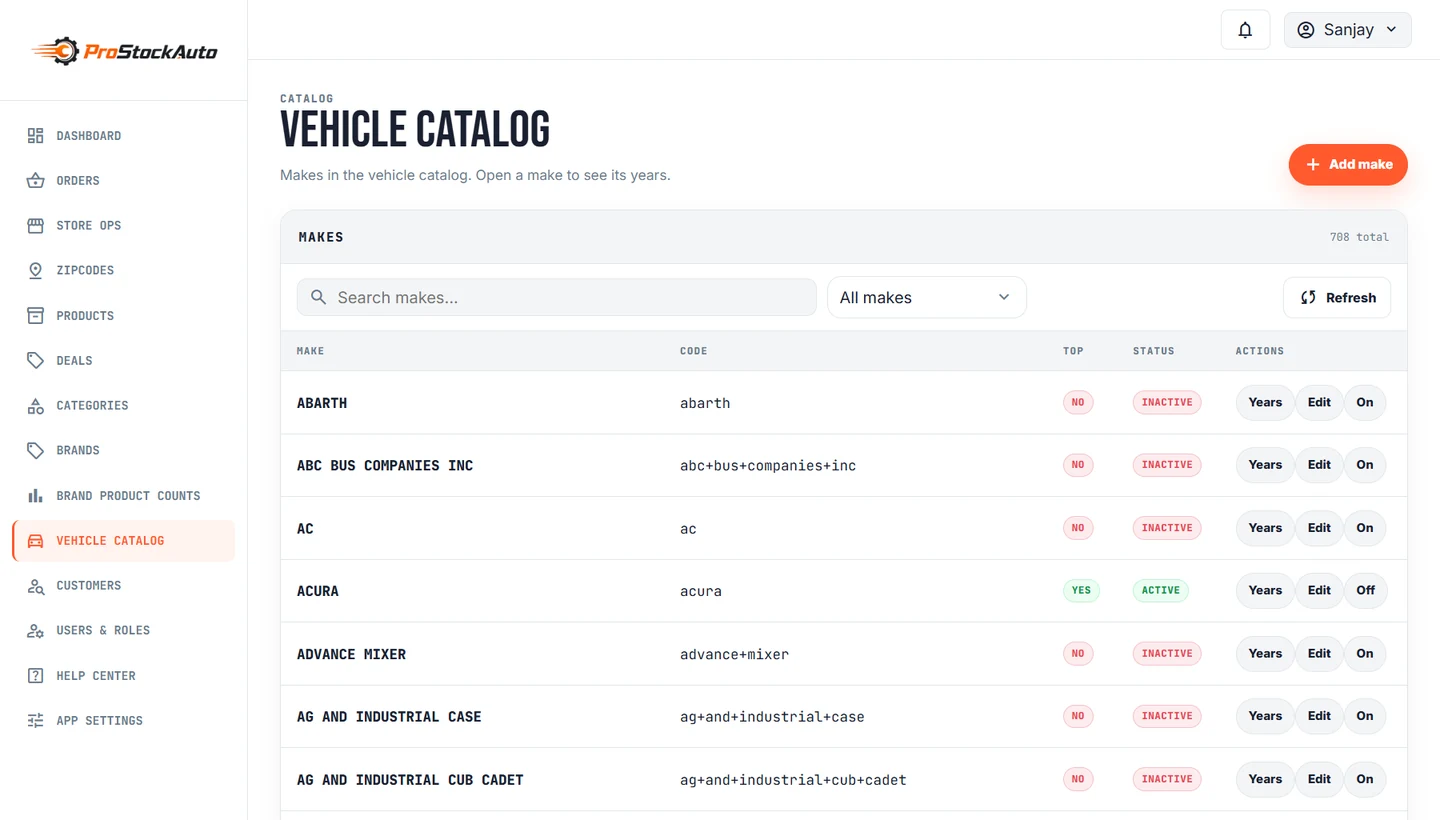
Task: Click the Users & Roles icon
Action: 36,631
